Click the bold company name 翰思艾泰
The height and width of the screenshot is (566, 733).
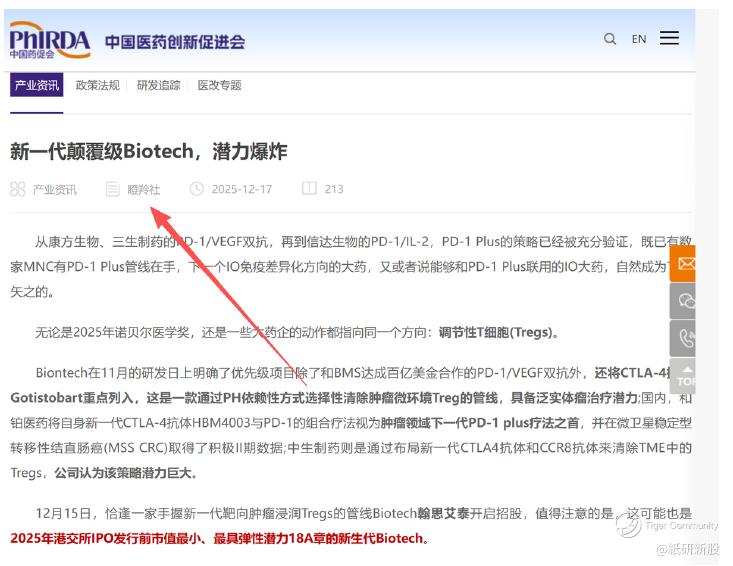point(444,514)
